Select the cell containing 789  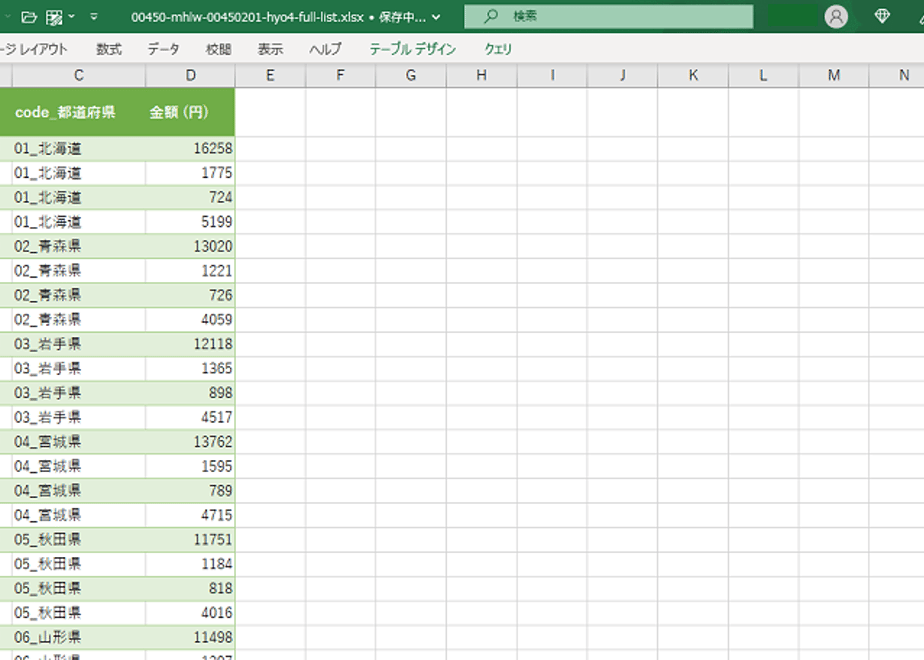click(190, 491)
